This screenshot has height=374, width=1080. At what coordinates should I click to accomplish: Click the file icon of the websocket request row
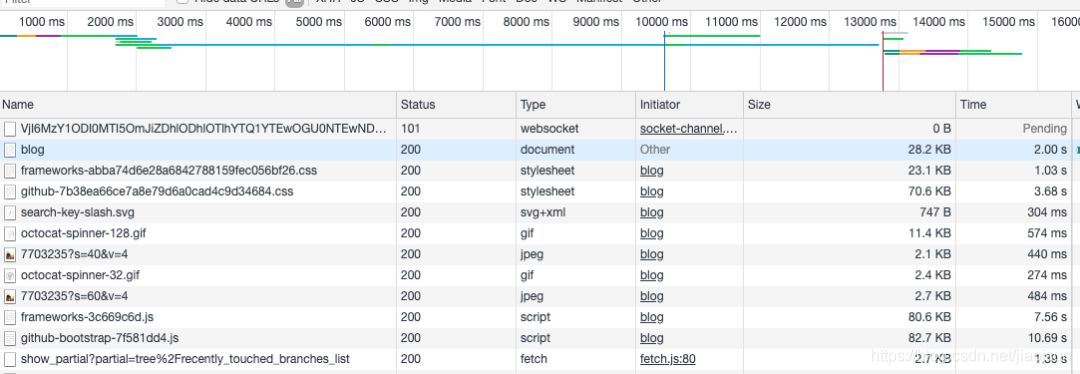pyautogui.click(x=10, y=129)
